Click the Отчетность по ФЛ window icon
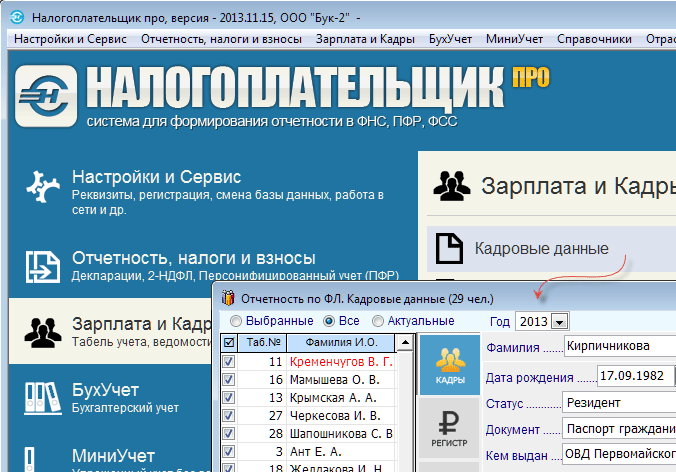 tap(228, 298)
